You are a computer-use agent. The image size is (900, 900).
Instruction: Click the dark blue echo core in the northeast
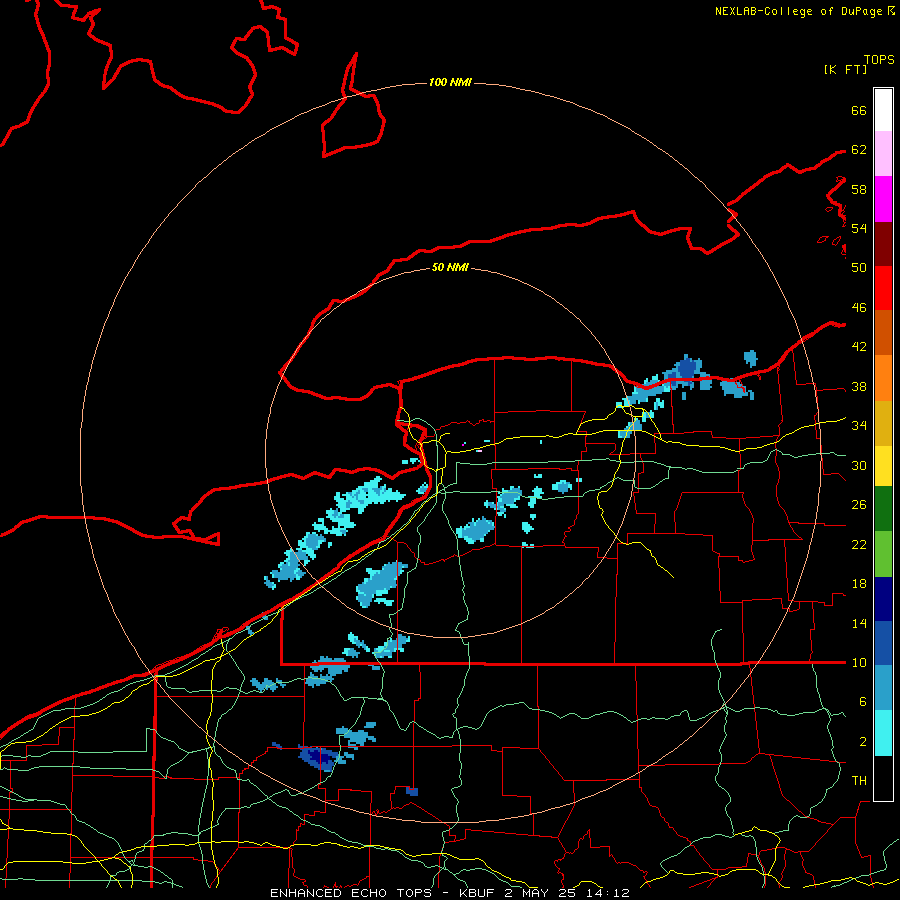tap(686, 368)
